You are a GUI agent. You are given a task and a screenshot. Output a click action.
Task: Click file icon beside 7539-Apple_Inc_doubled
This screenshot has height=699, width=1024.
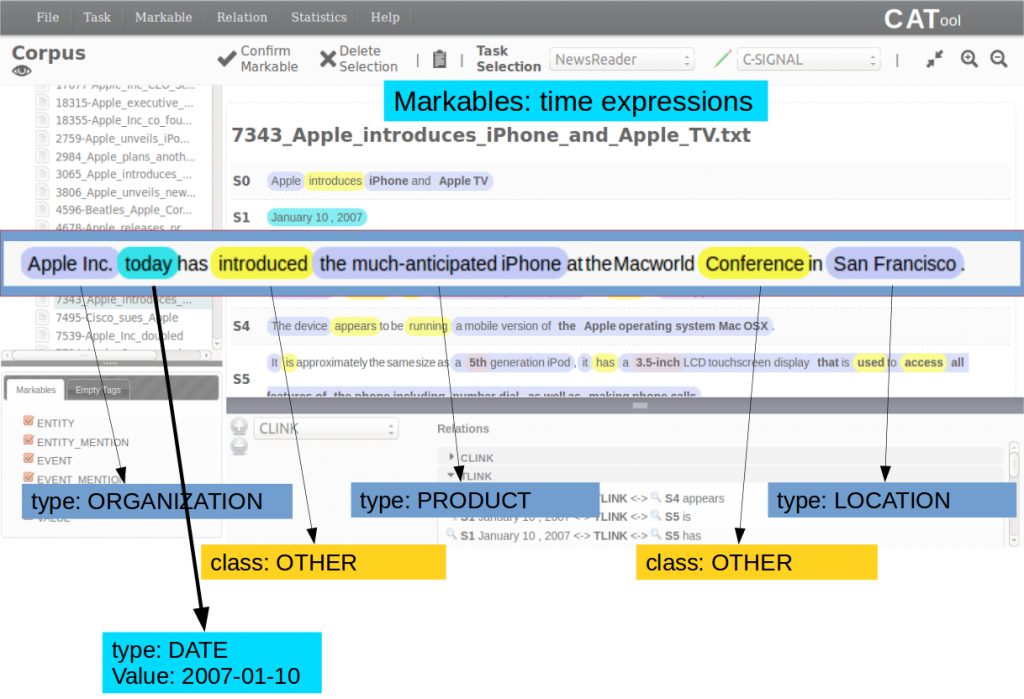point(42,335)
